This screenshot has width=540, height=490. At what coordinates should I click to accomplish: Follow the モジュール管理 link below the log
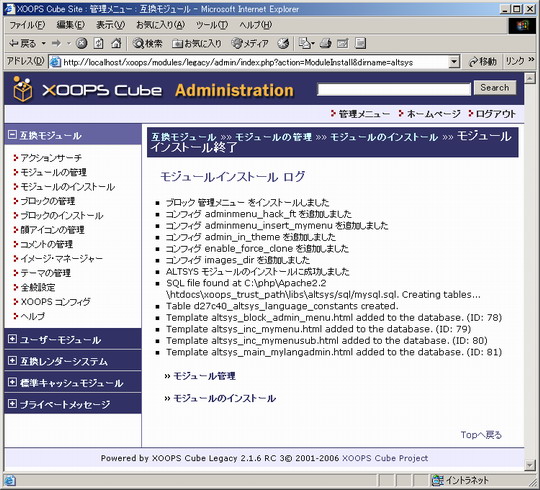coord(204,376)
